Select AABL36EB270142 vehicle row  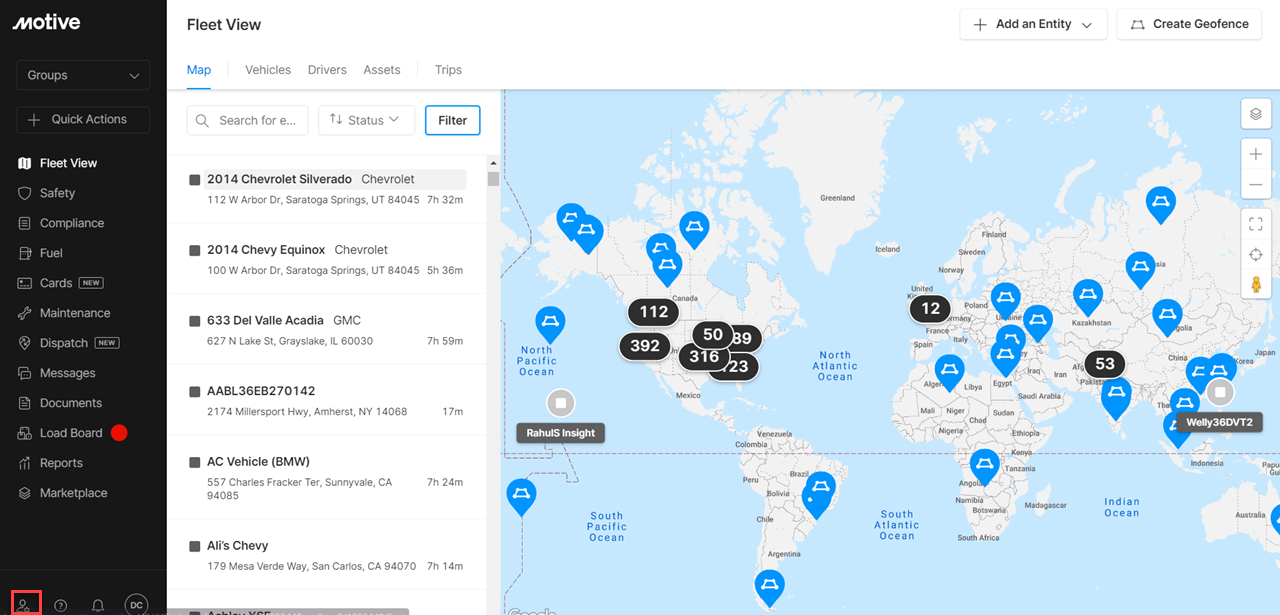[327, 400]
